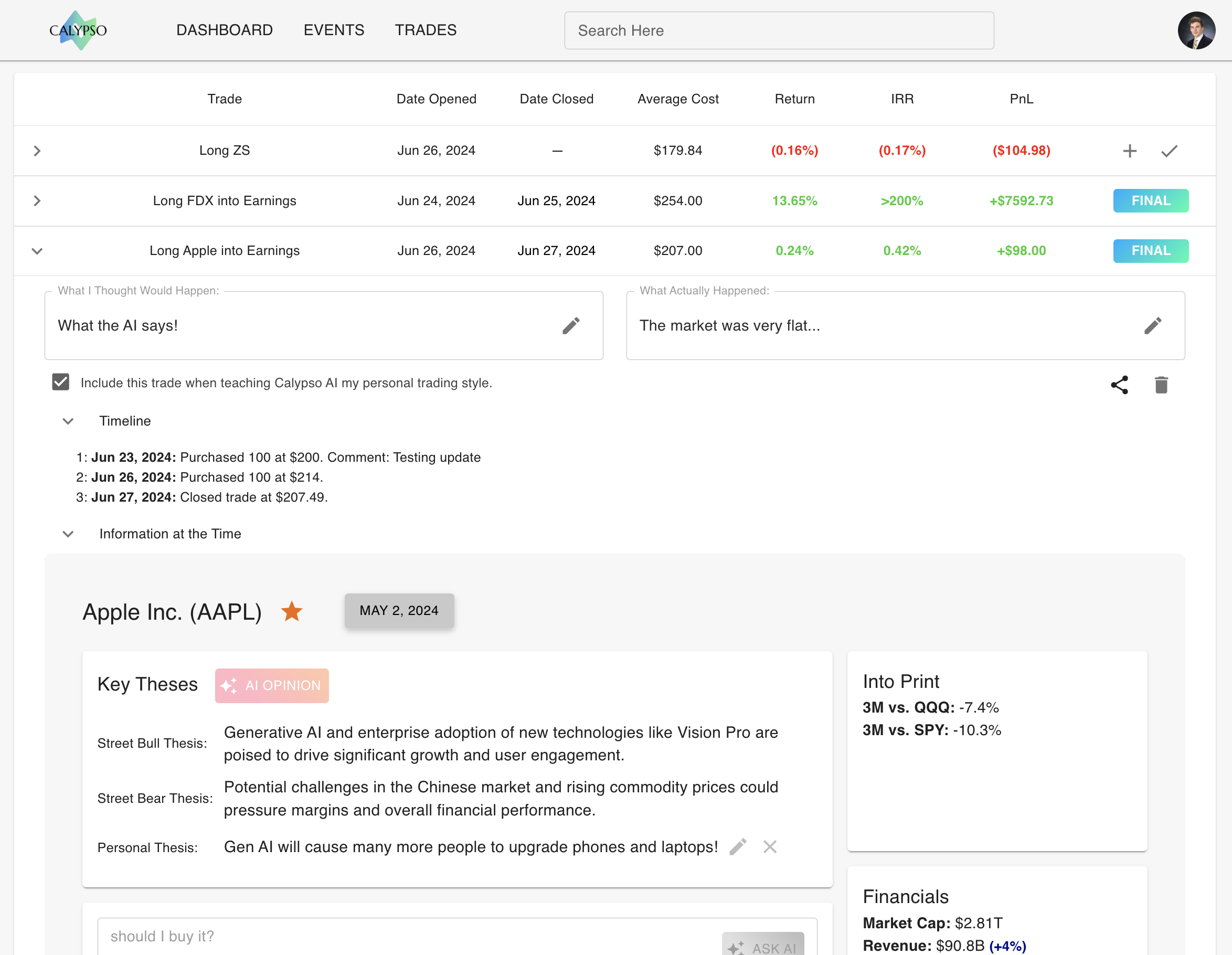This screenshot has width=1232, height=955.
Task: Edit the What I Thought Would Happen note
Action: tap(571, 325)
